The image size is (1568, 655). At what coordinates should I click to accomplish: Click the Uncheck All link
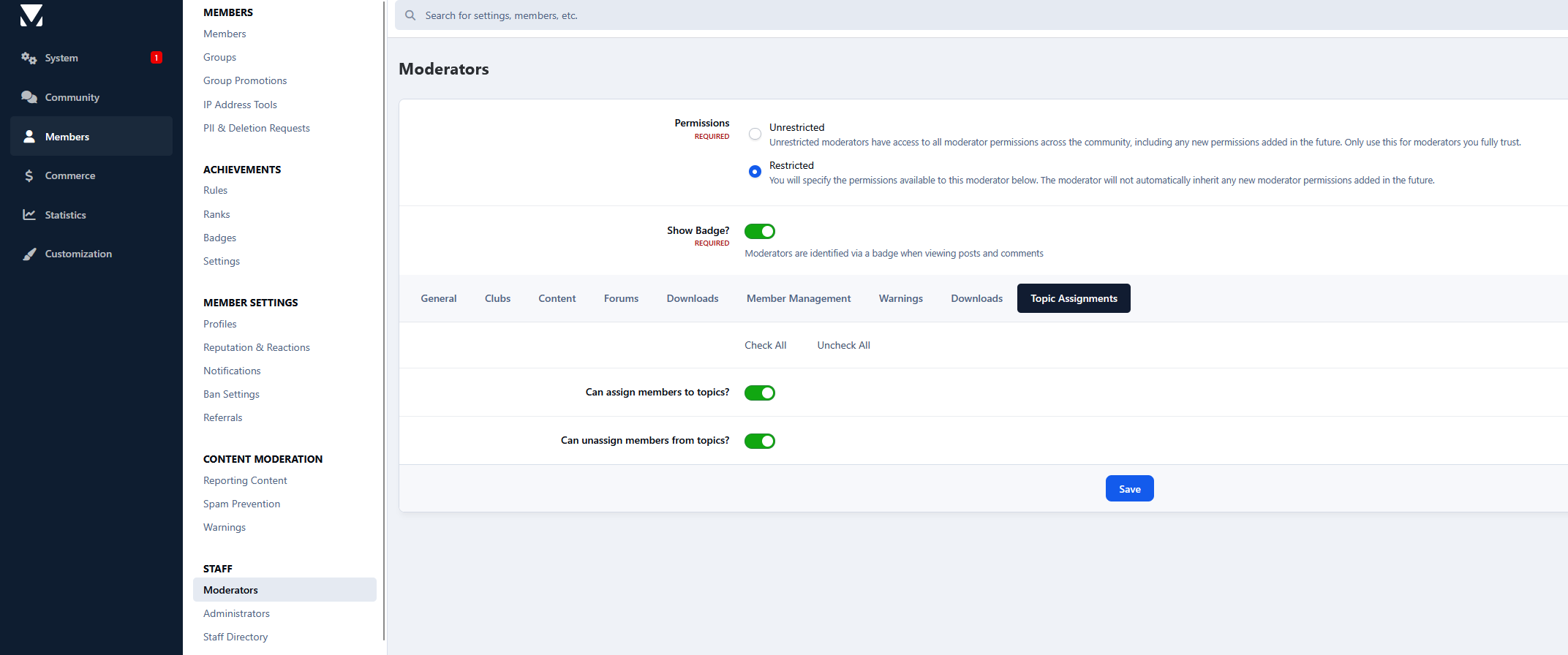tap(843, 346)
